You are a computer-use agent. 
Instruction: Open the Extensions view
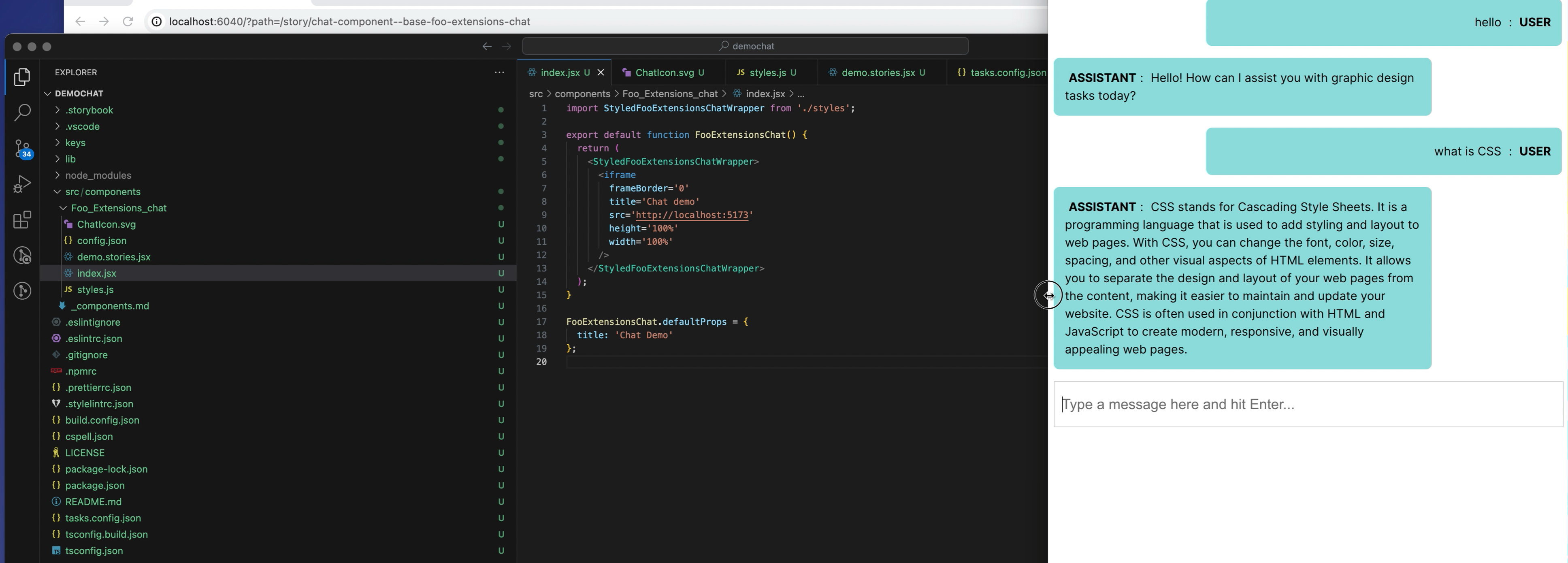click(23, 220)
